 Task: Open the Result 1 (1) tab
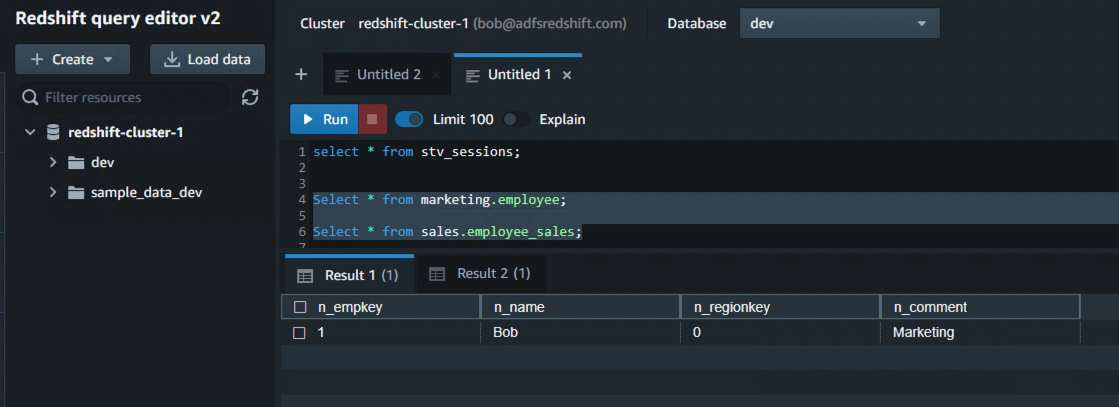pos(348,275)
